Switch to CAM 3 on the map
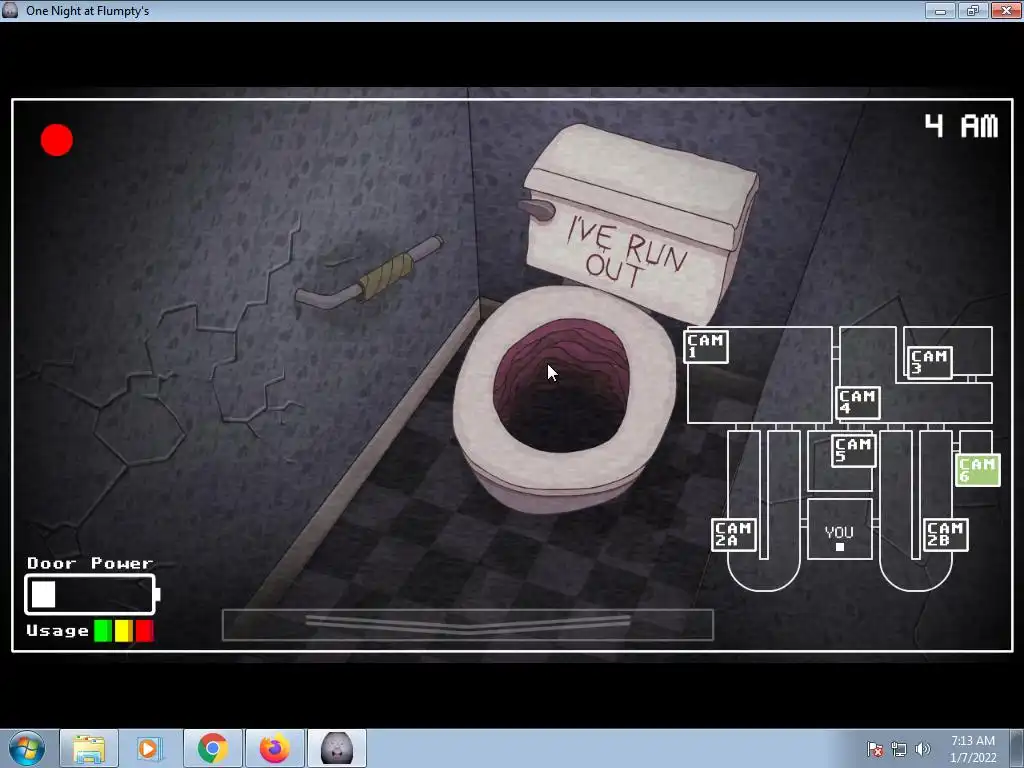 point(929,362)
